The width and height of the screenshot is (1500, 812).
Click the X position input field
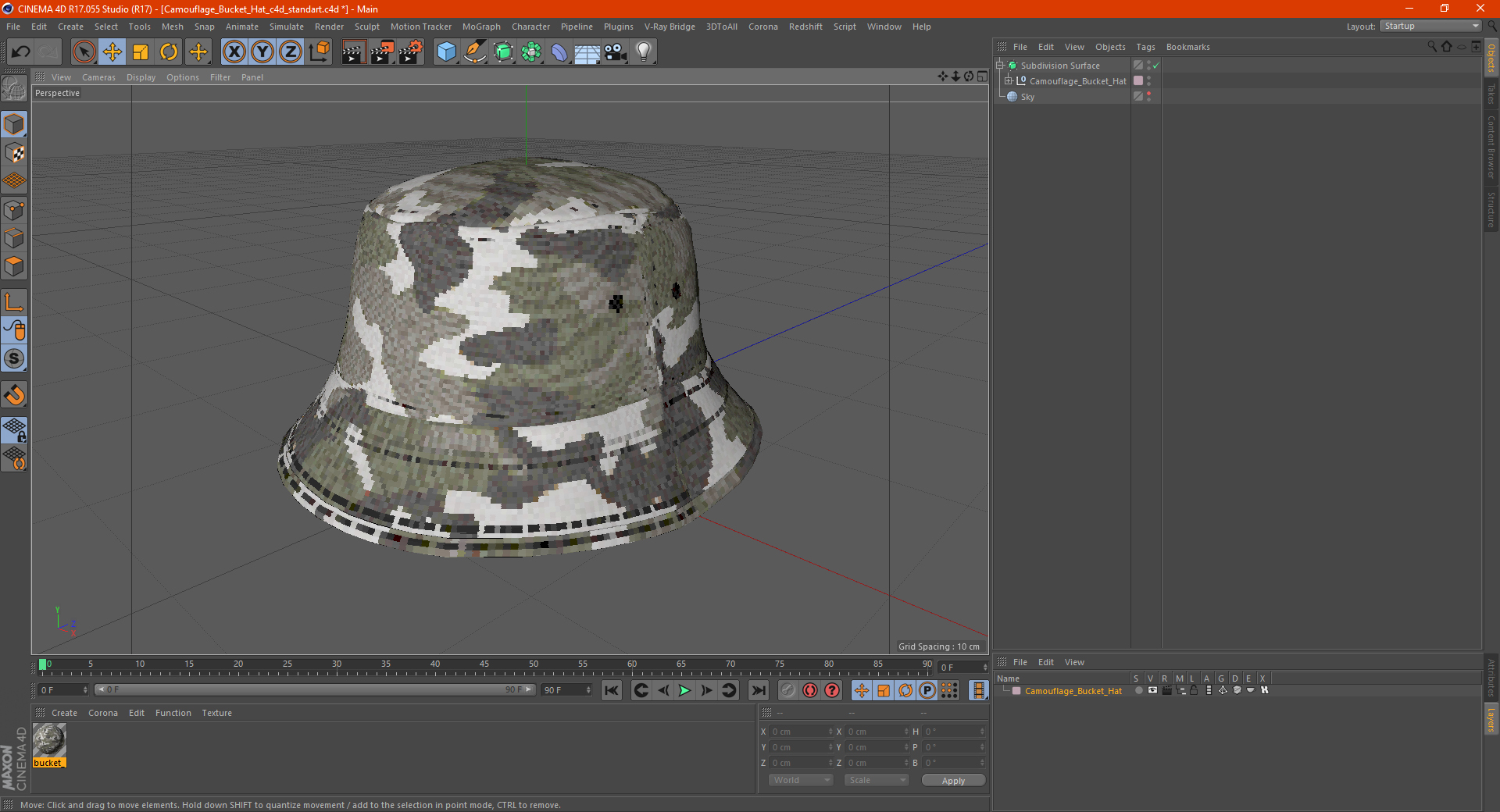click(801, 732)
